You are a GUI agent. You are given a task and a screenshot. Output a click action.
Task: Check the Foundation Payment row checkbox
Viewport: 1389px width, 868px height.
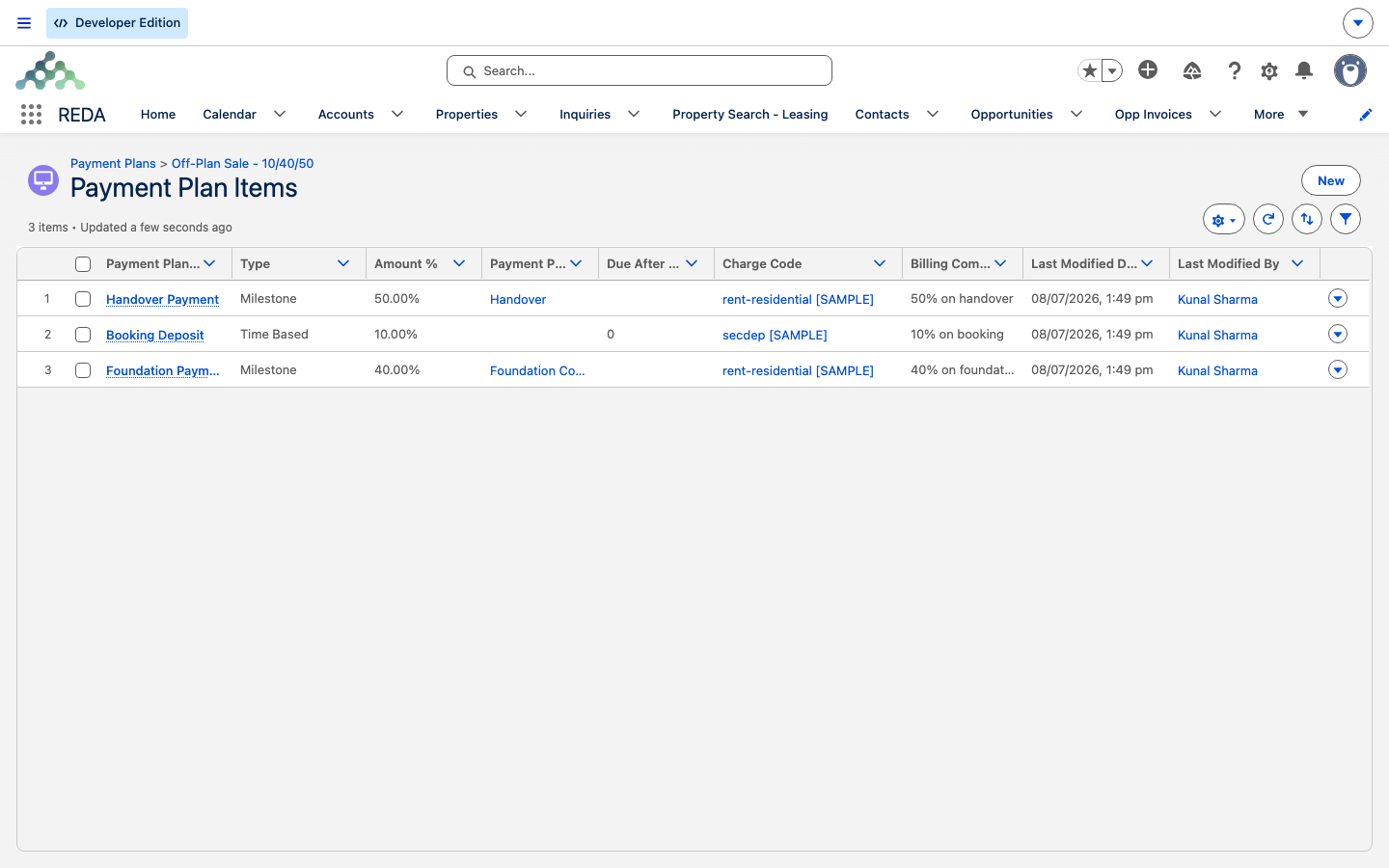(83, 370)
